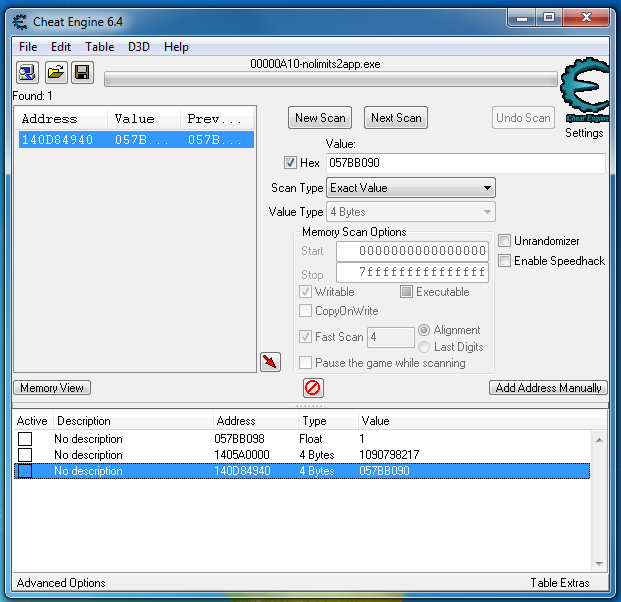Toggle the CopyOnWrite checkbox
The height and width of the screenshot is (602, 621).
305,311
